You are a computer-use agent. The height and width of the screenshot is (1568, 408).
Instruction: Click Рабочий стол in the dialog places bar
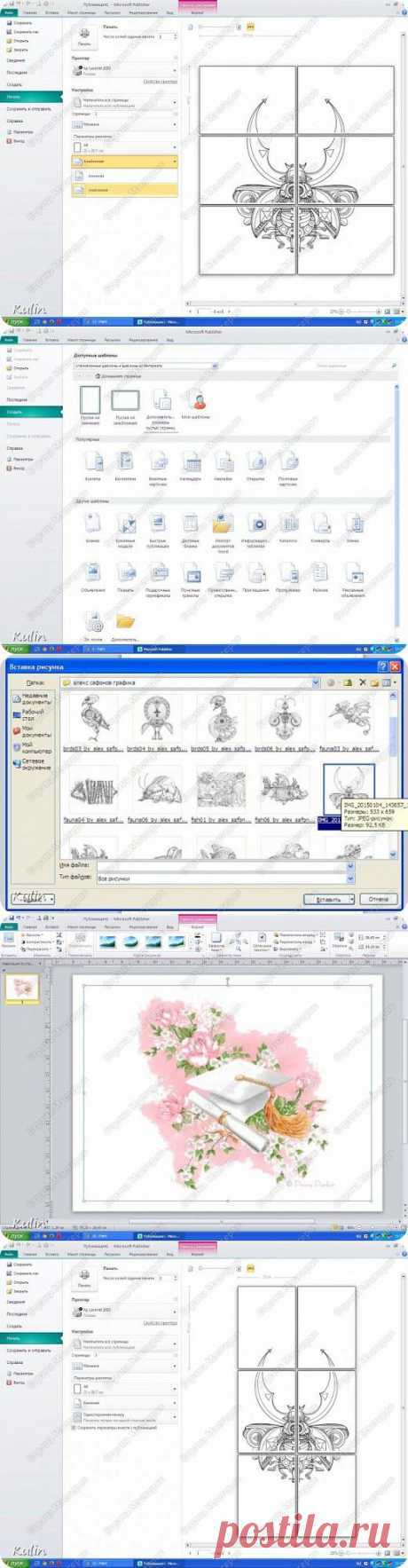click(x=31, y=713)
